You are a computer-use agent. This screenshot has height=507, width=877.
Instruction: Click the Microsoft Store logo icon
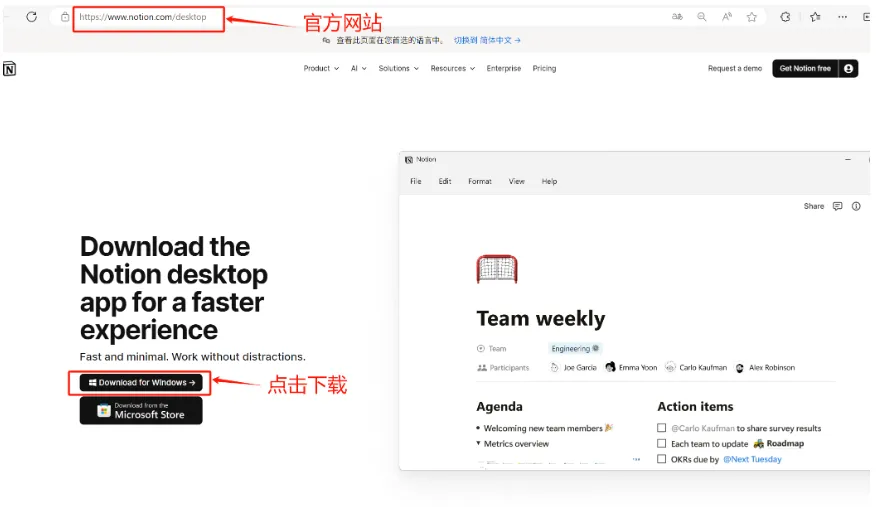(x=104, y=411)
